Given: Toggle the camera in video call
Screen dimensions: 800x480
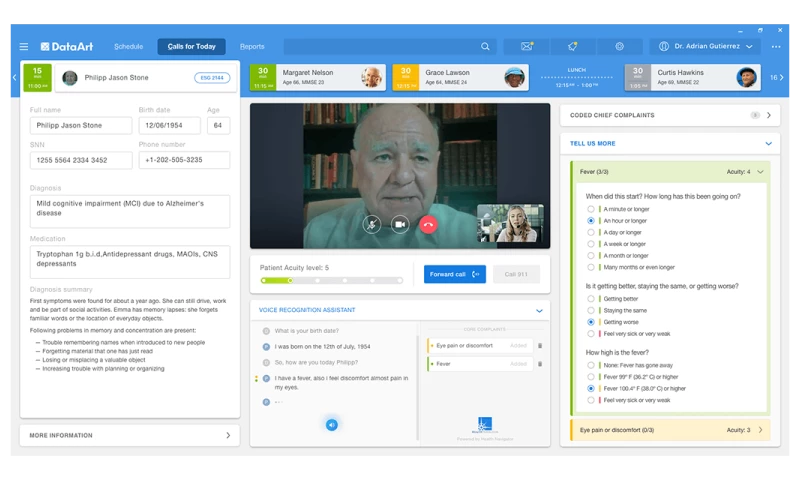Looking at the screenshot, I should tap(400, 225).
